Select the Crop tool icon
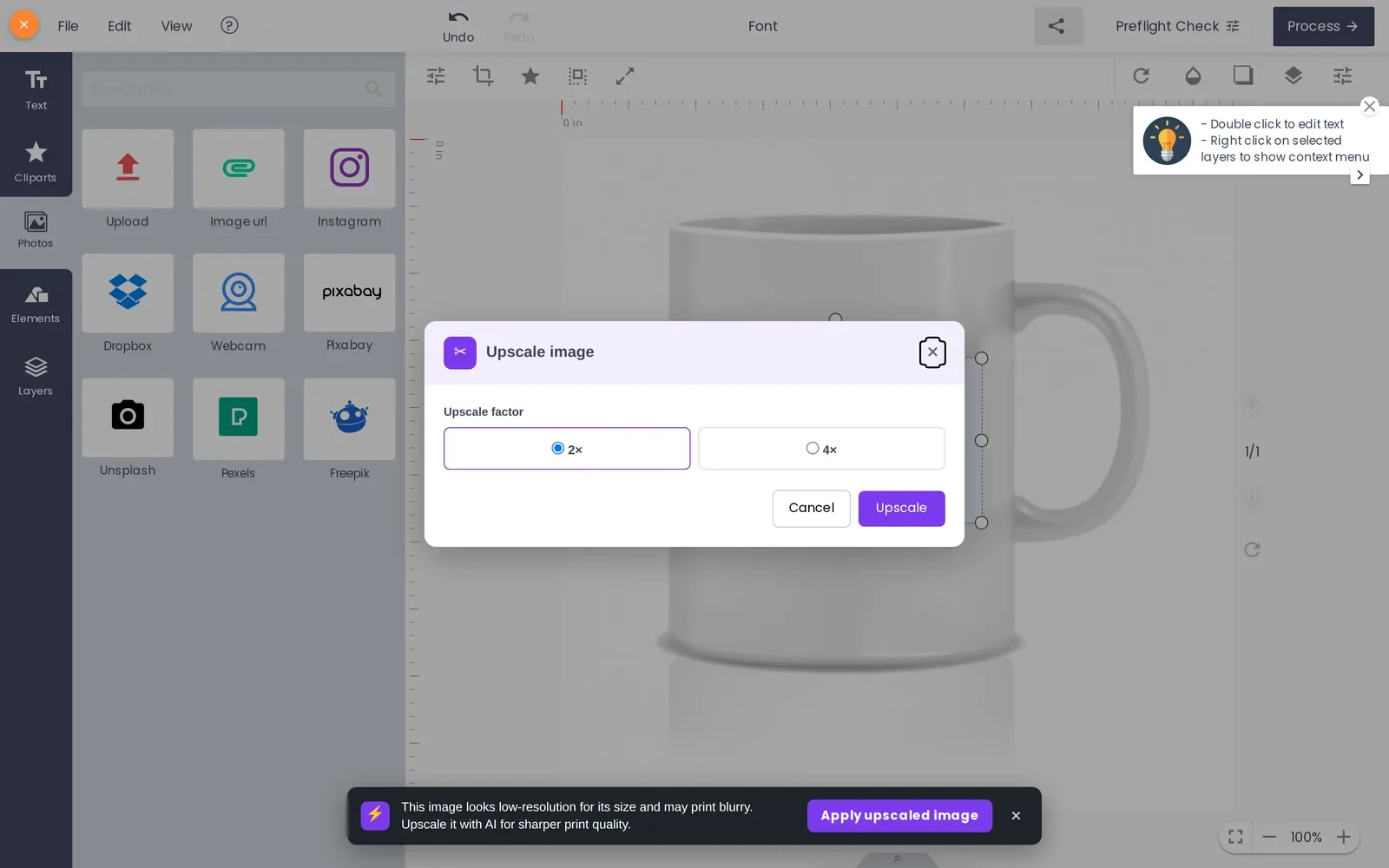The width and height of the screenshot is (1389, 868). 483,76
